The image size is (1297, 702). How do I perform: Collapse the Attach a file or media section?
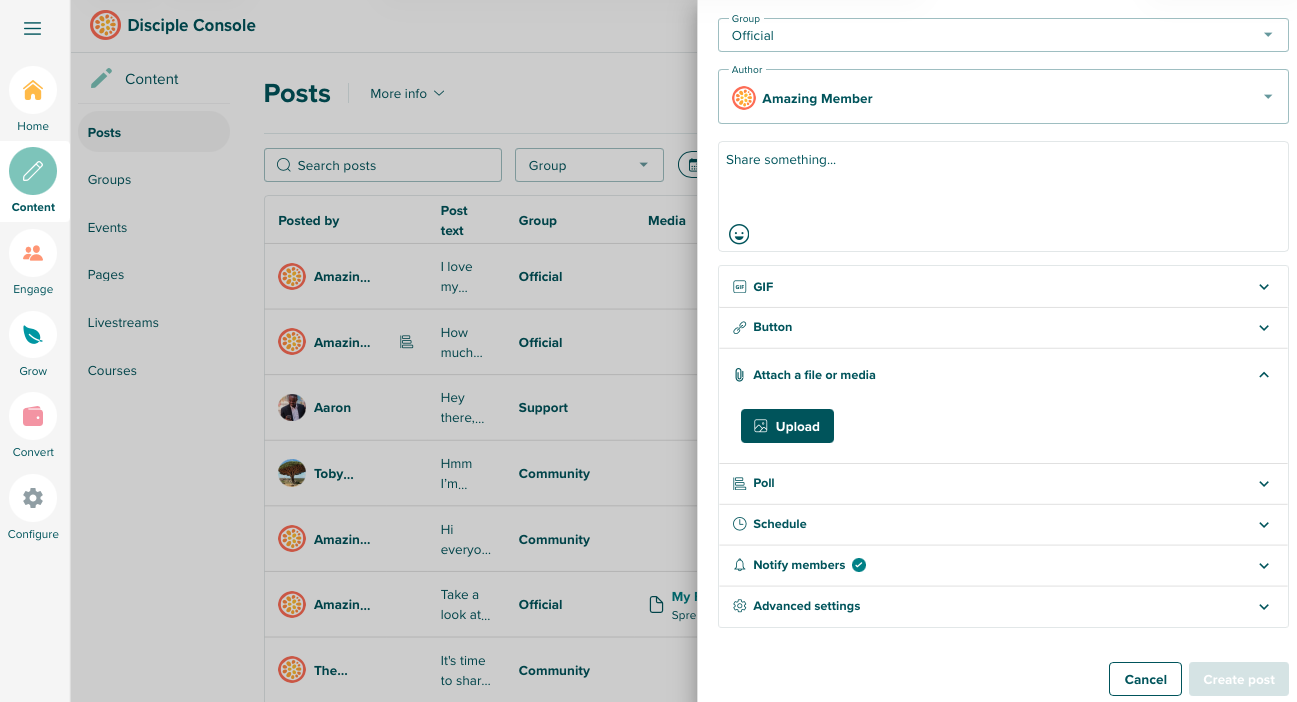(1002, 375)
